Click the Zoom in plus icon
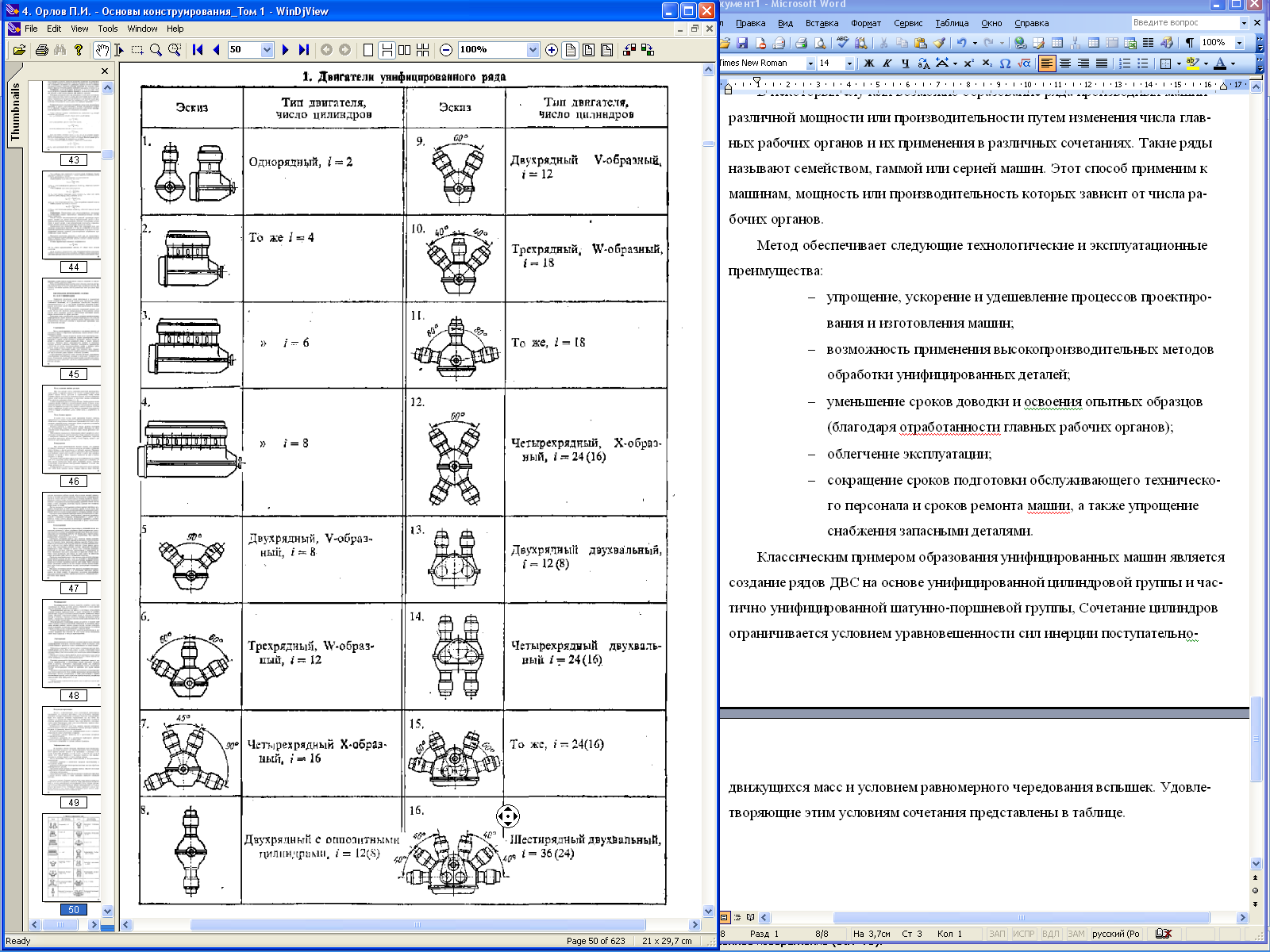The height and width of the screenshot is (952, 1270). [552, 50]
